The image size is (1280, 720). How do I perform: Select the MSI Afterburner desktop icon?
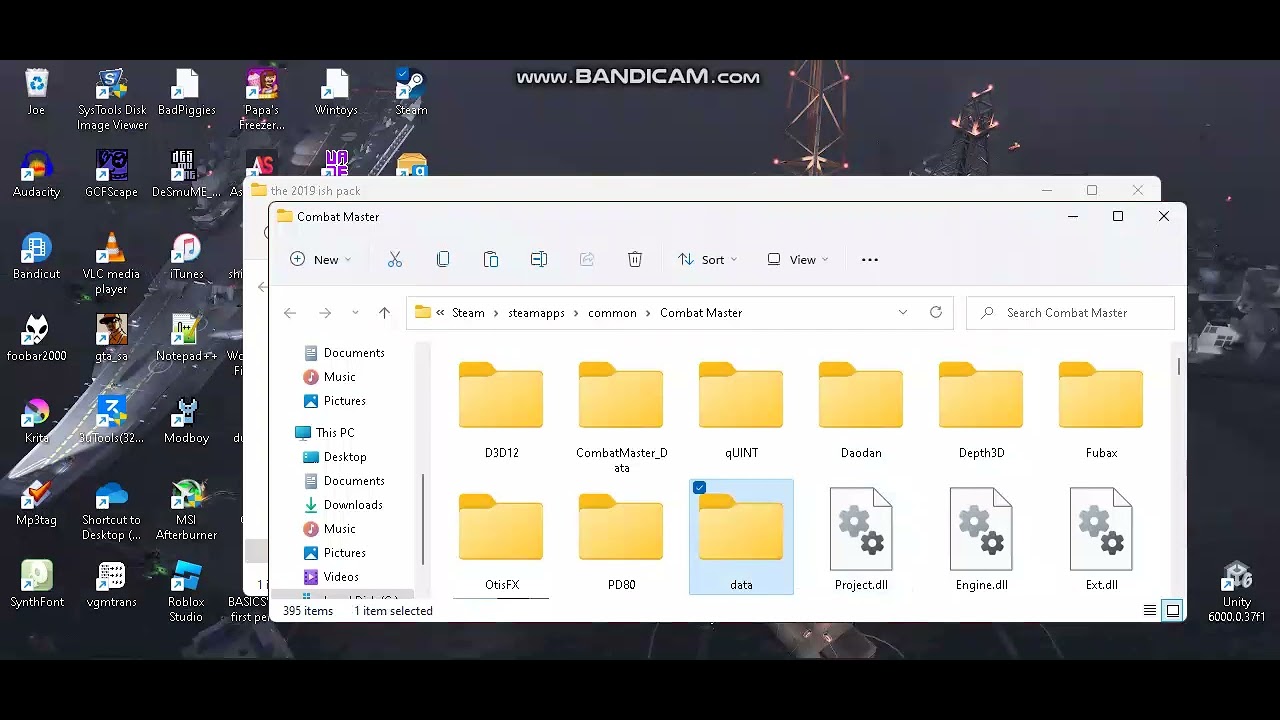[x=186, y=510]
